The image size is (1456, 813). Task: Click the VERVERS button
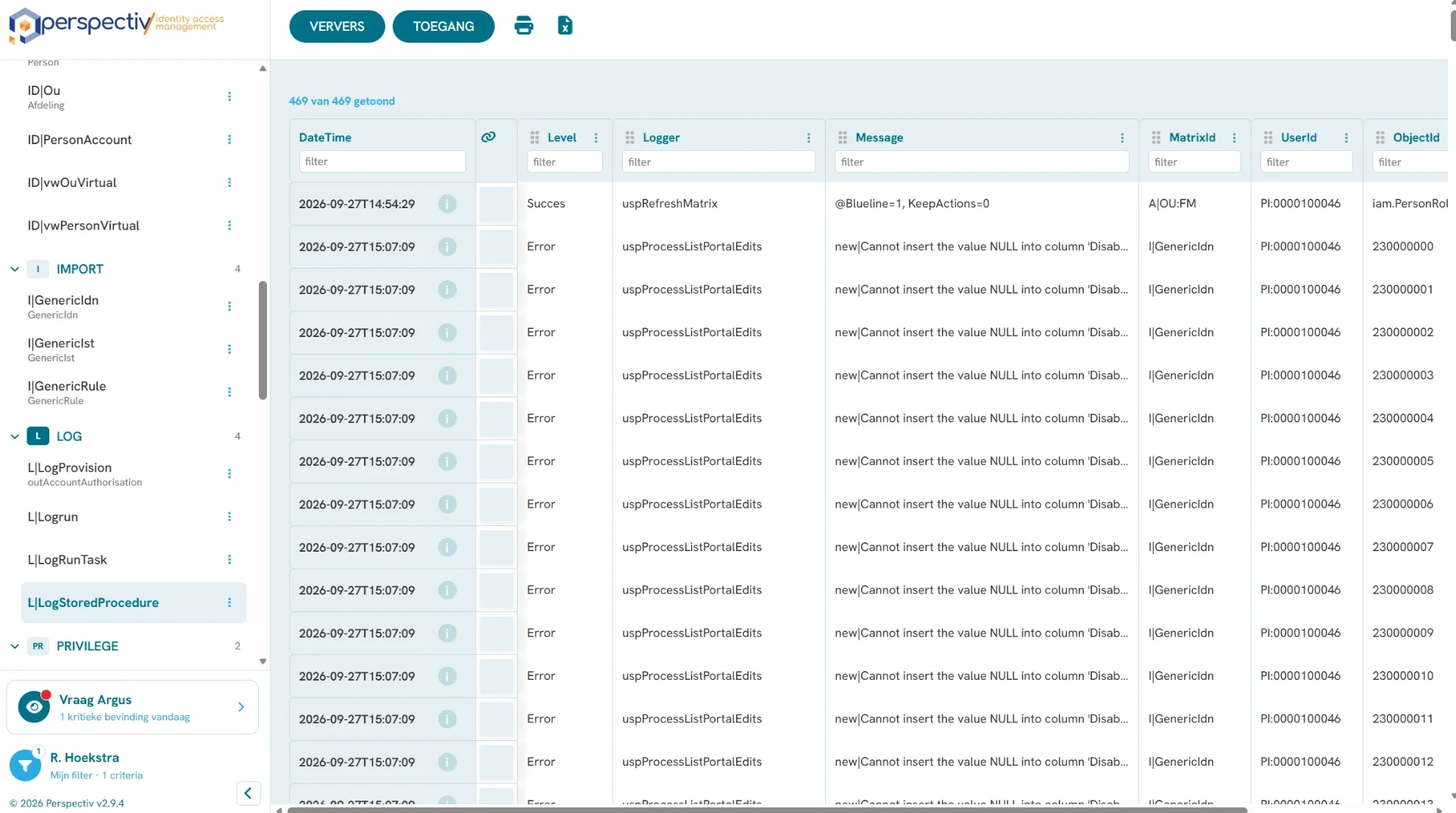pos(337,26)
